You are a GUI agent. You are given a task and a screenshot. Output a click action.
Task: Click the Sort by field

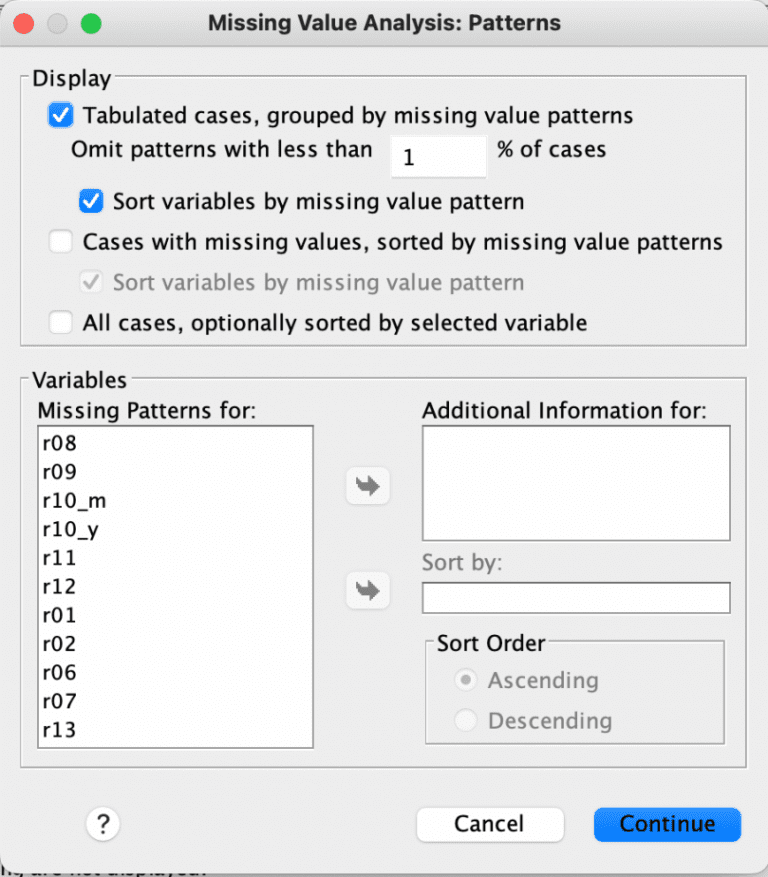[x=576, y=597]
